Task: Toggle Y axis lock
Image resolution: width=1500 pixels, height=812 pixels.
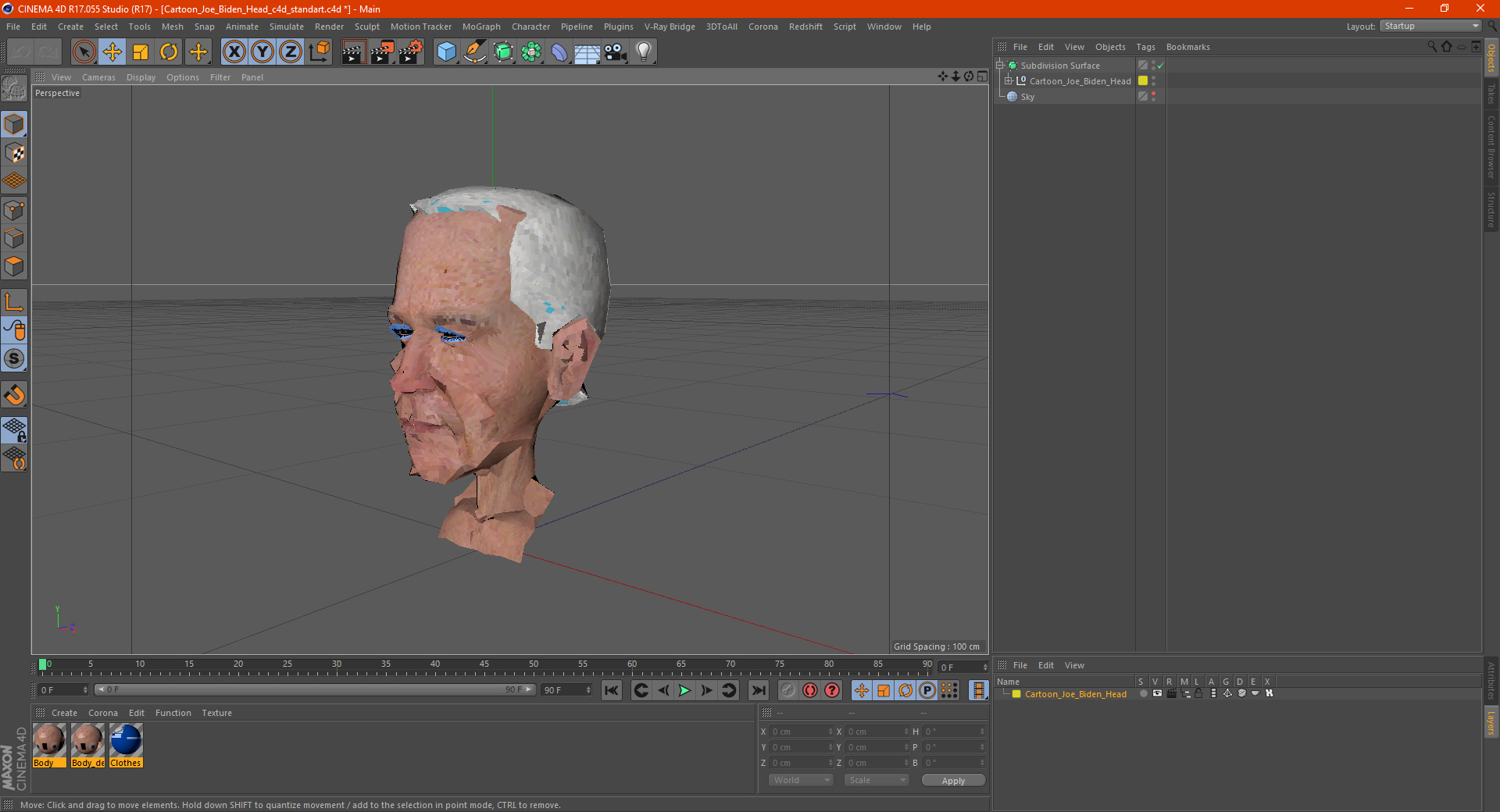Action: click(x=262, y=52)
